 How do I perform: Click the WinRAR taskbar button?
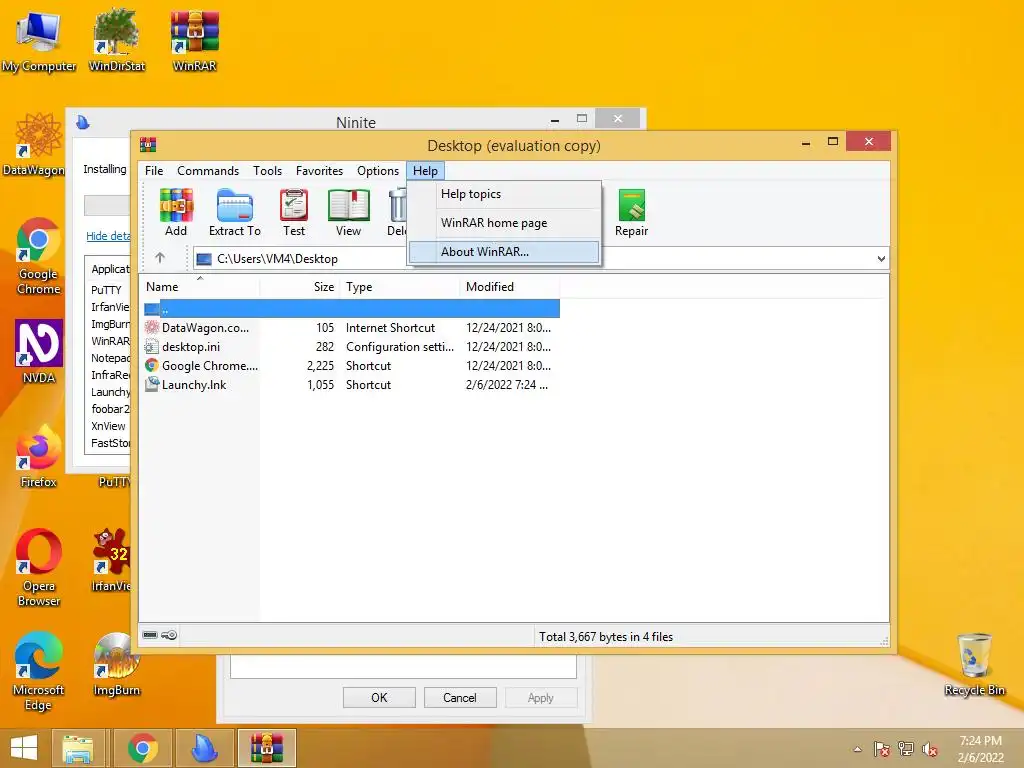click(x=266, y=748)
